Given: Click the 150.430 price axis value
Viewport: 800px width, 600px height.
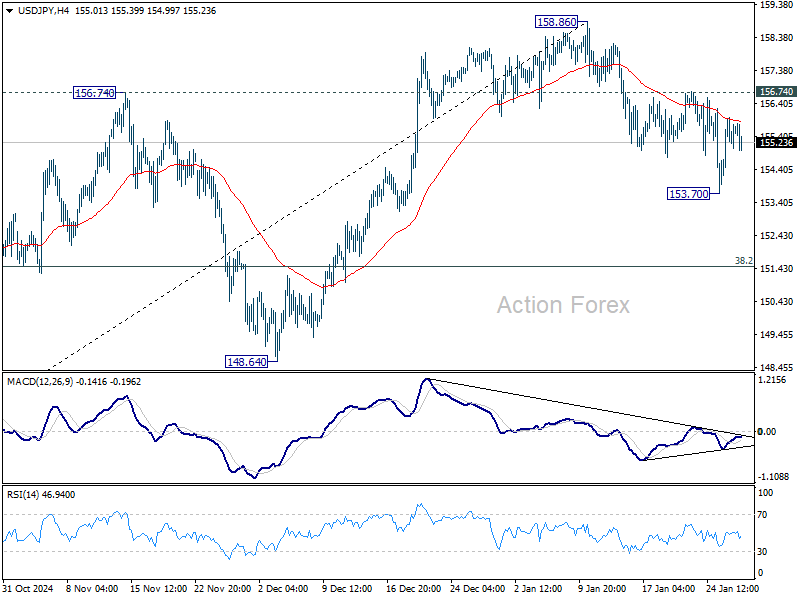Looking at the screenshot, I should click(777, 302).
